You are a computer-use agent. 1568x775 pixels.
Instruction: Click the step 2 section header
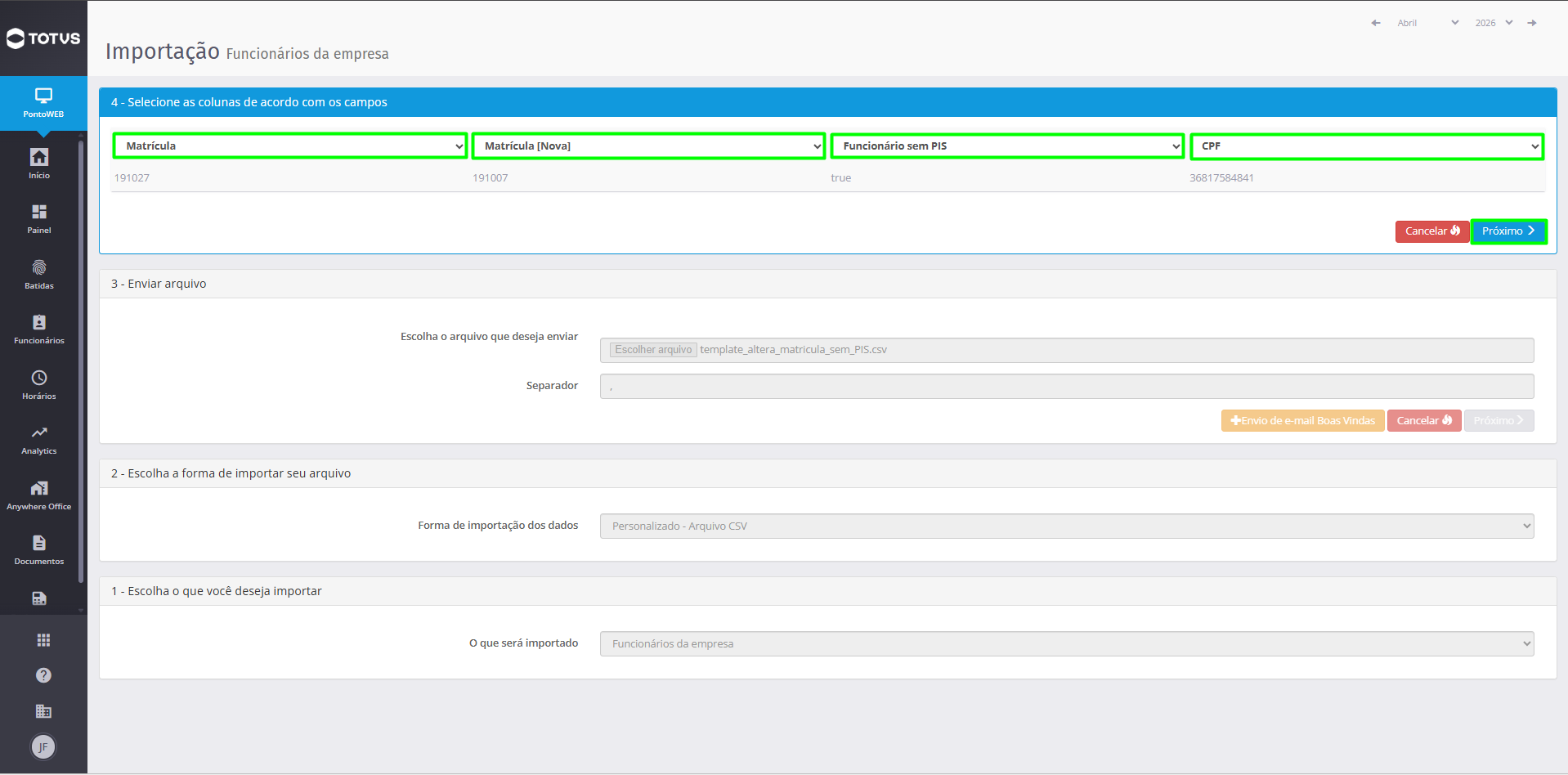coord(827,473)
